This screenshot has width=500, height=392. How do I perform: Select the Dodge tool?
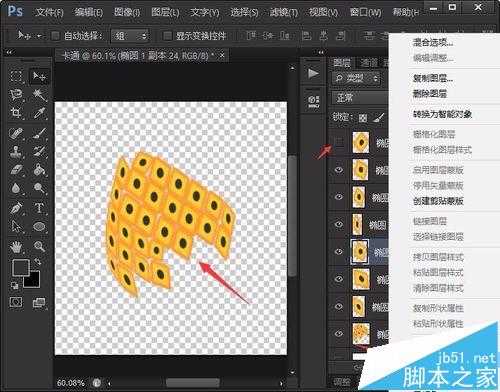tap(39, 188)
